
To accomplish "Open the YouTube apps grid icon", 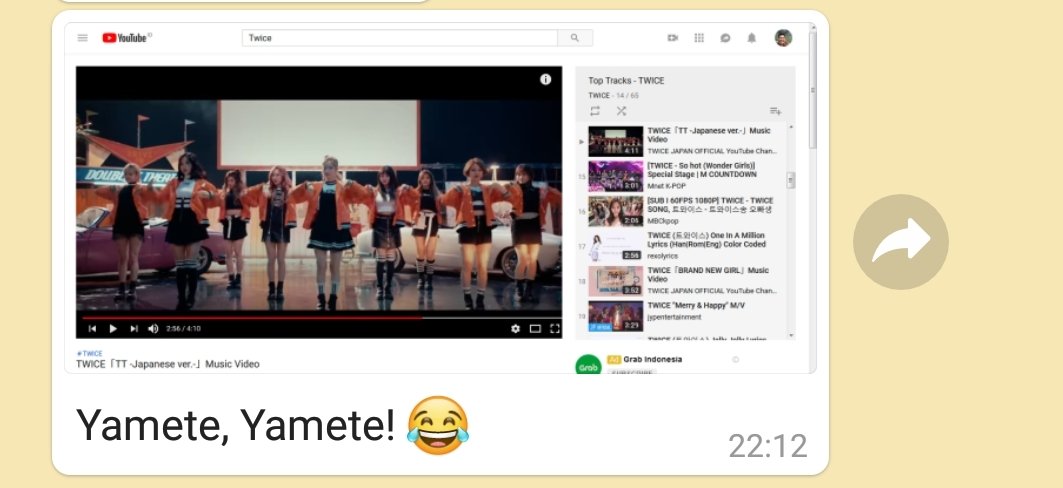I will click(699, 38).
